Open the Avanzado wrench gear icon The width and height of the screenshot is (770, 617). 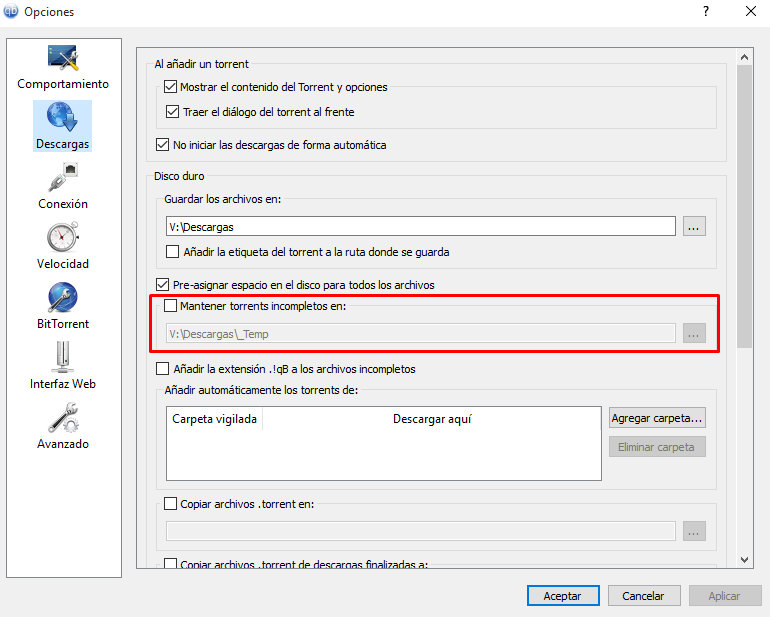click(x=63, y=418)
